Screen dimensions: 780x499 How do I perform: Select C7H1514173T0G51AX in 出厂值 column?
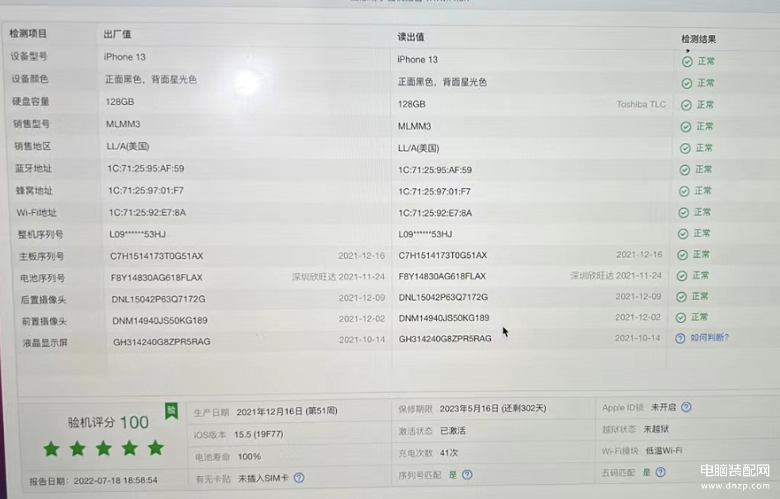pyautogui.click(x=157, y=256)
